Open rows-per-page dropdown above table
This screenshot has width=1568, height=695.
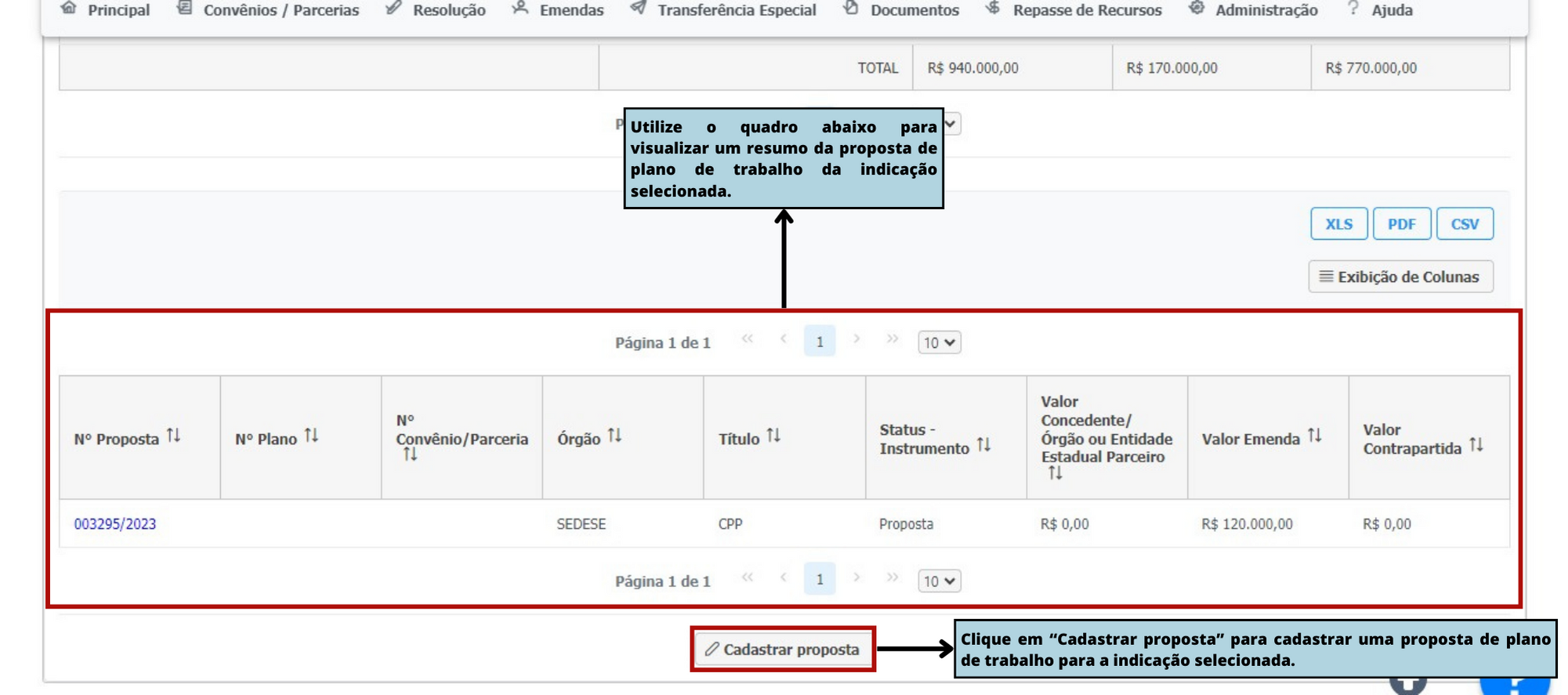point(939,343)
